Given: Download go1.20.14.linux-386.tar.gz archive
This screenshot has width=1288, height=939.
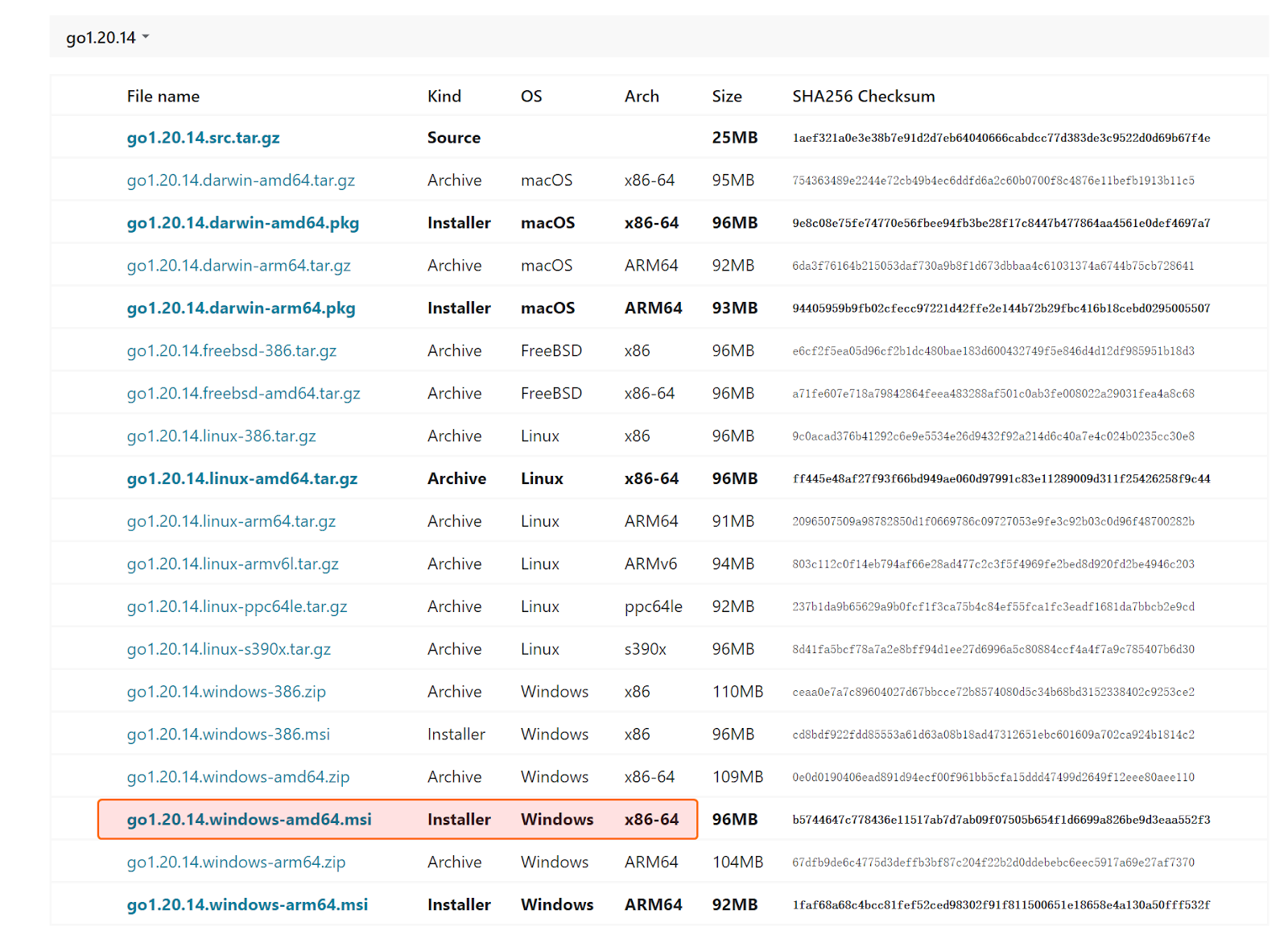Looking at the screenshot, I should click(221, 436).
